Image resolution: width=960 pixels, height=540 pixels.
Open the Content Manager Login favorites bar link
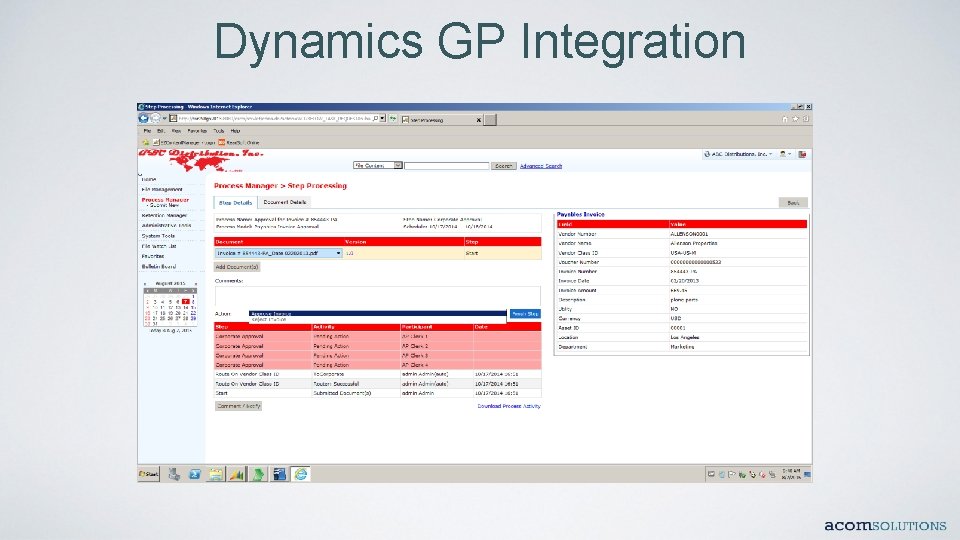(x=183, y=142)
